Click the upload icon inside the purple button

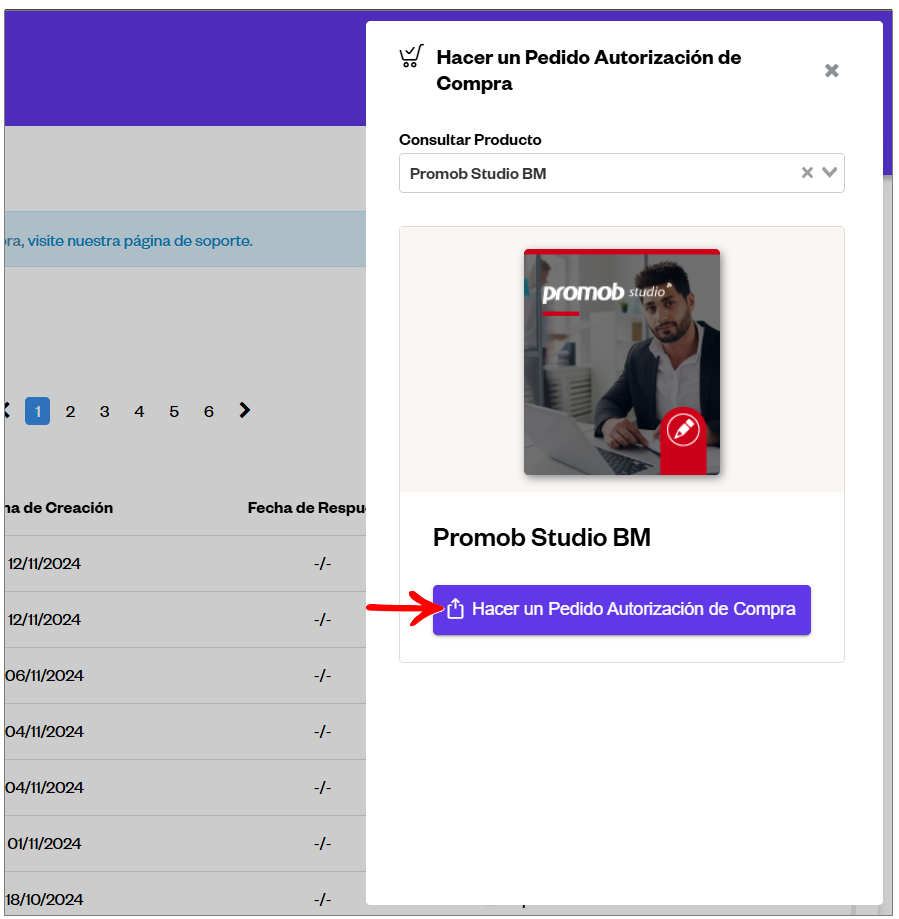(x=455, y=609)
